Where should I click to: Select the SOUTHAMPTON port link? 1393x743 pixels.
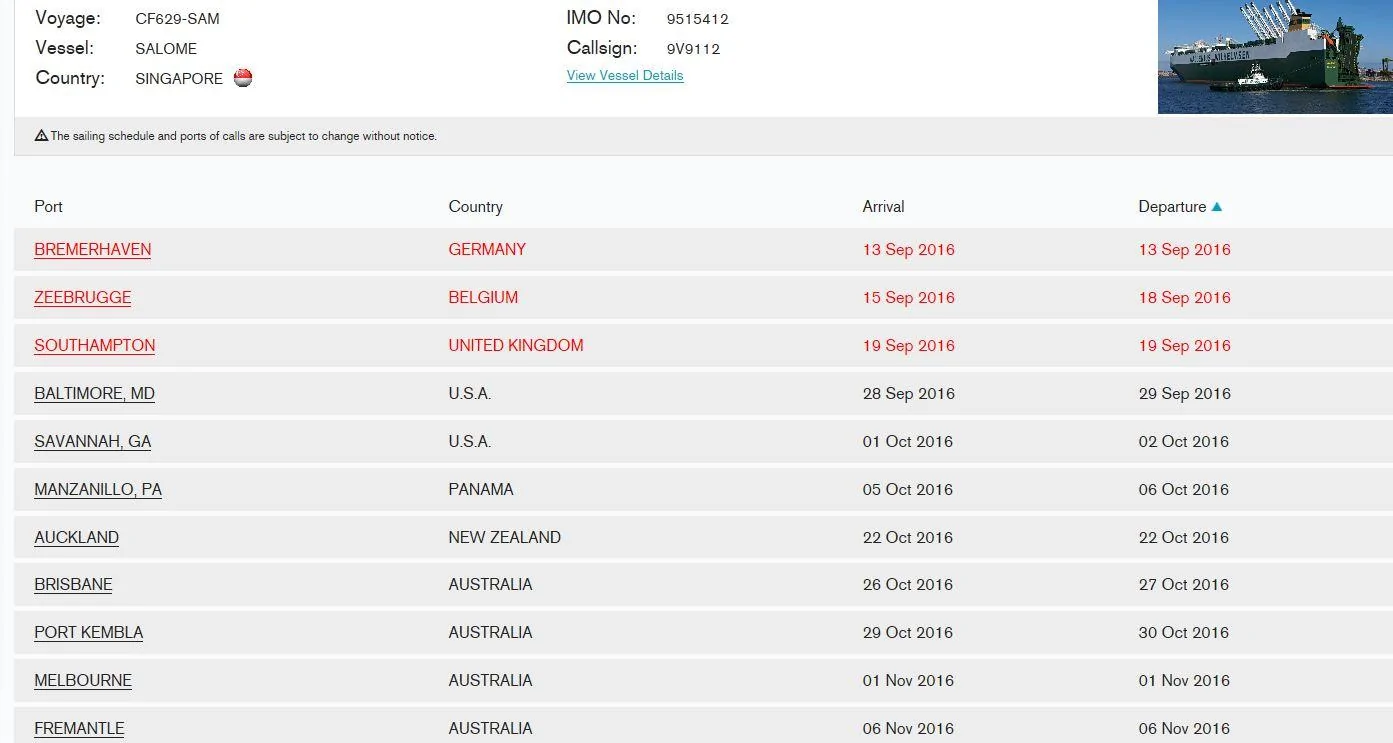click(x=95, y=346)
